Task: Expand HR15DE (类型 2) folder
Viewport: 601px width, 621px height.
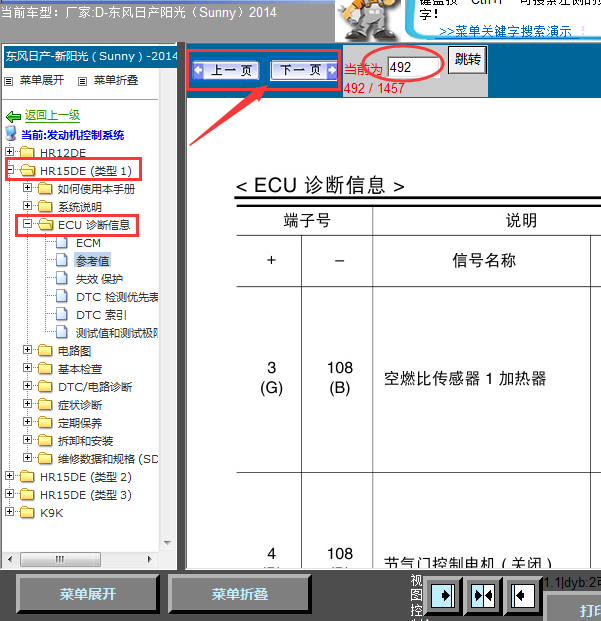Action: (x=10, y=476)
